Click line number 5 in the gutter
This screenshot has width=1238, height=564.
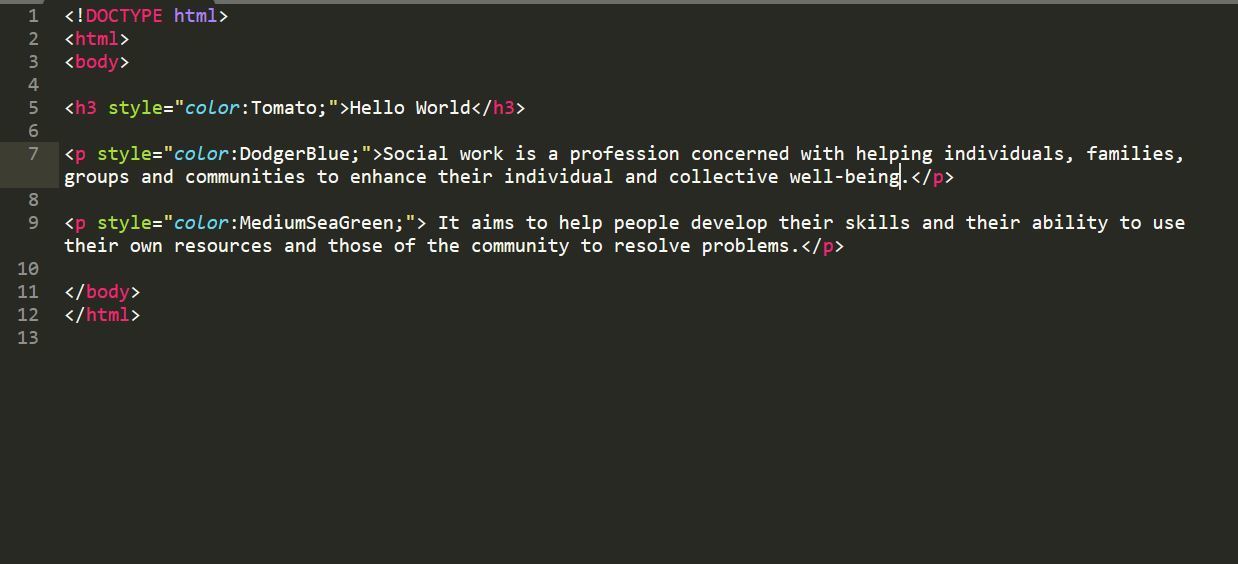[34, 108]
